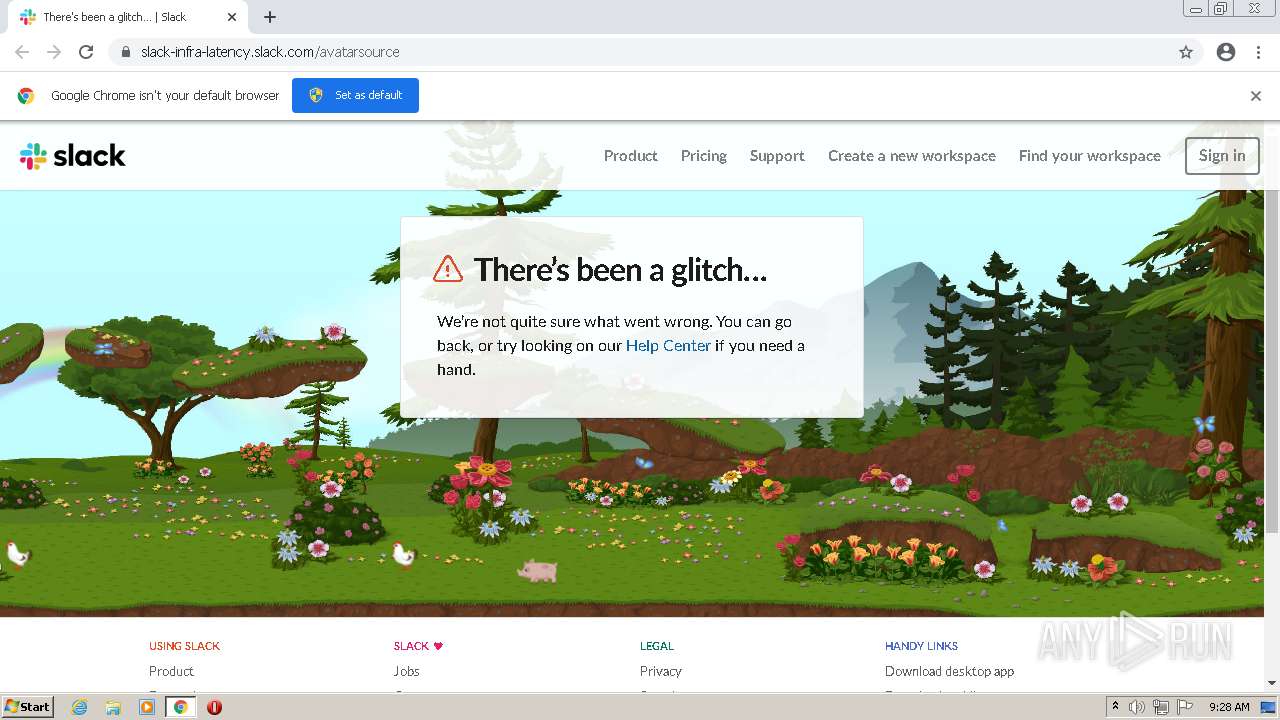Open File Explorer from the taskbar
Viewport: 1280px width, 720px height.
[113, 707]
